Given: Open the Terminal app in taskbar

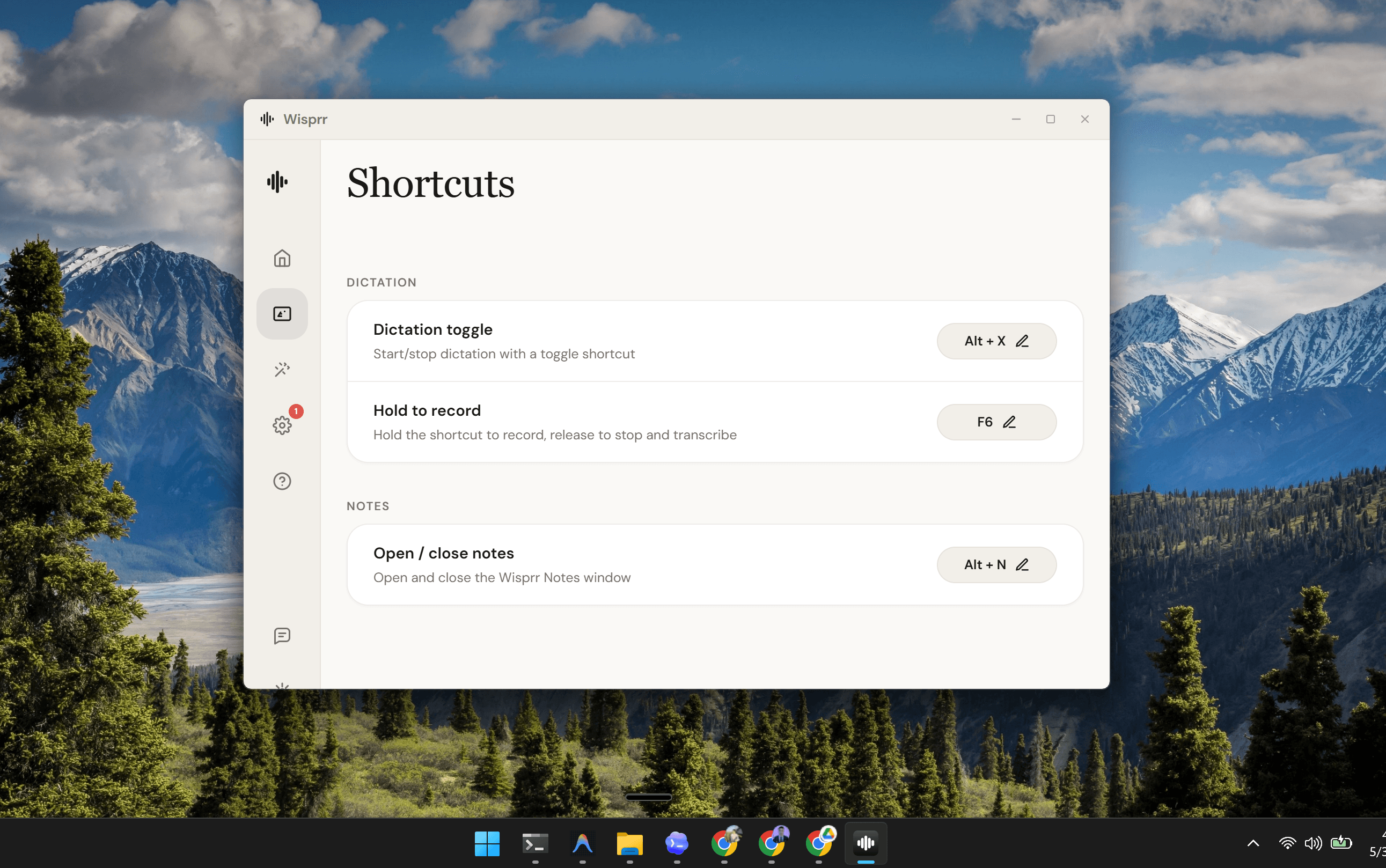Looking at the screenshot, I should [535, 843].
